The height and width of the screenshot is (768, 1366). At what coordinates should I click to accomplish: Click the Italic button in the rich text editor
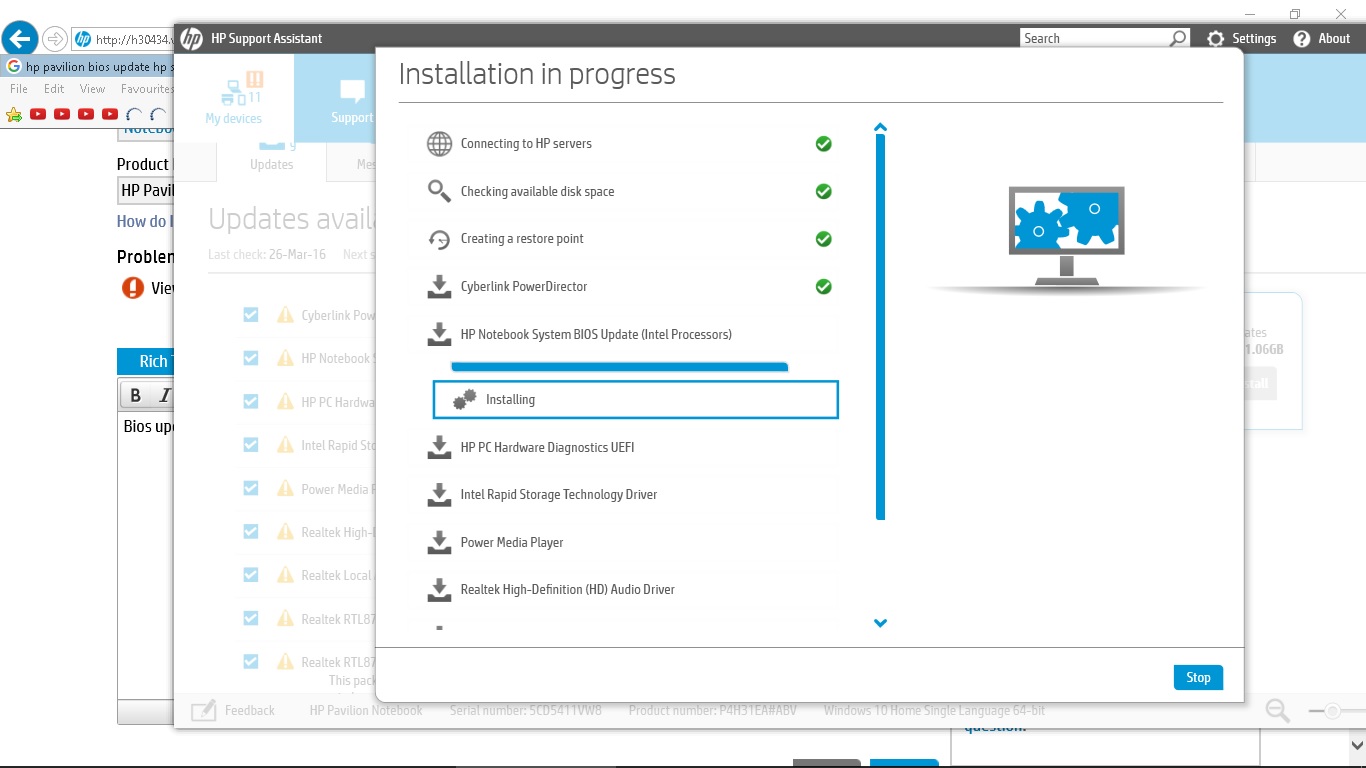point(165,395)
